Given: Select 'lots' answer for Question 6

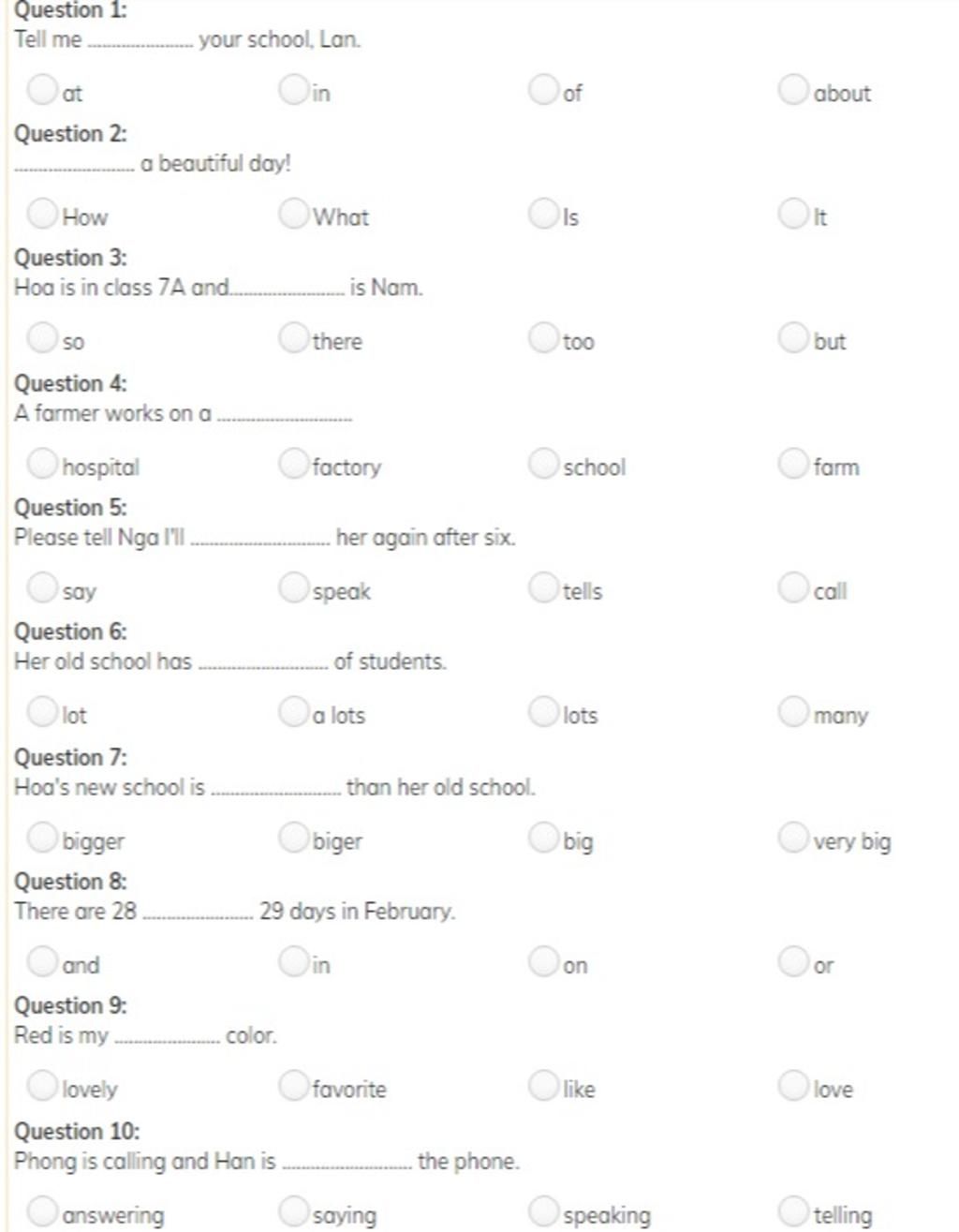Looking at the screenshot, I should (543, 712).
